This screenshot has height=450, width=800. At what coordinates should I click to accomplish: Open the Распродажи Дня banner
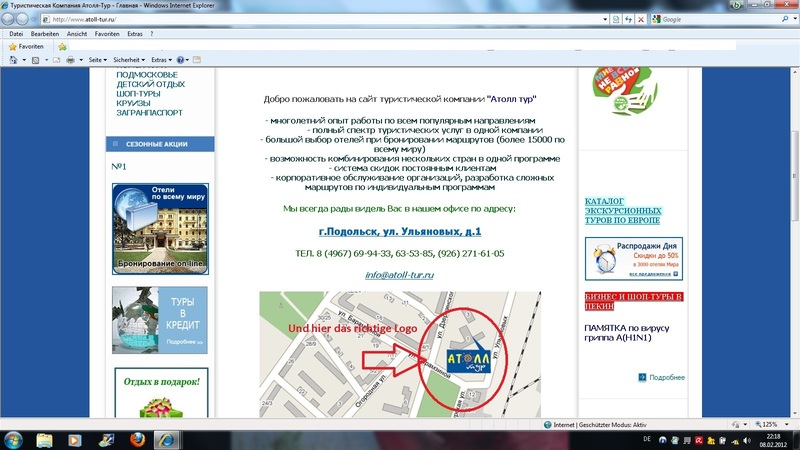click(634, 259)
